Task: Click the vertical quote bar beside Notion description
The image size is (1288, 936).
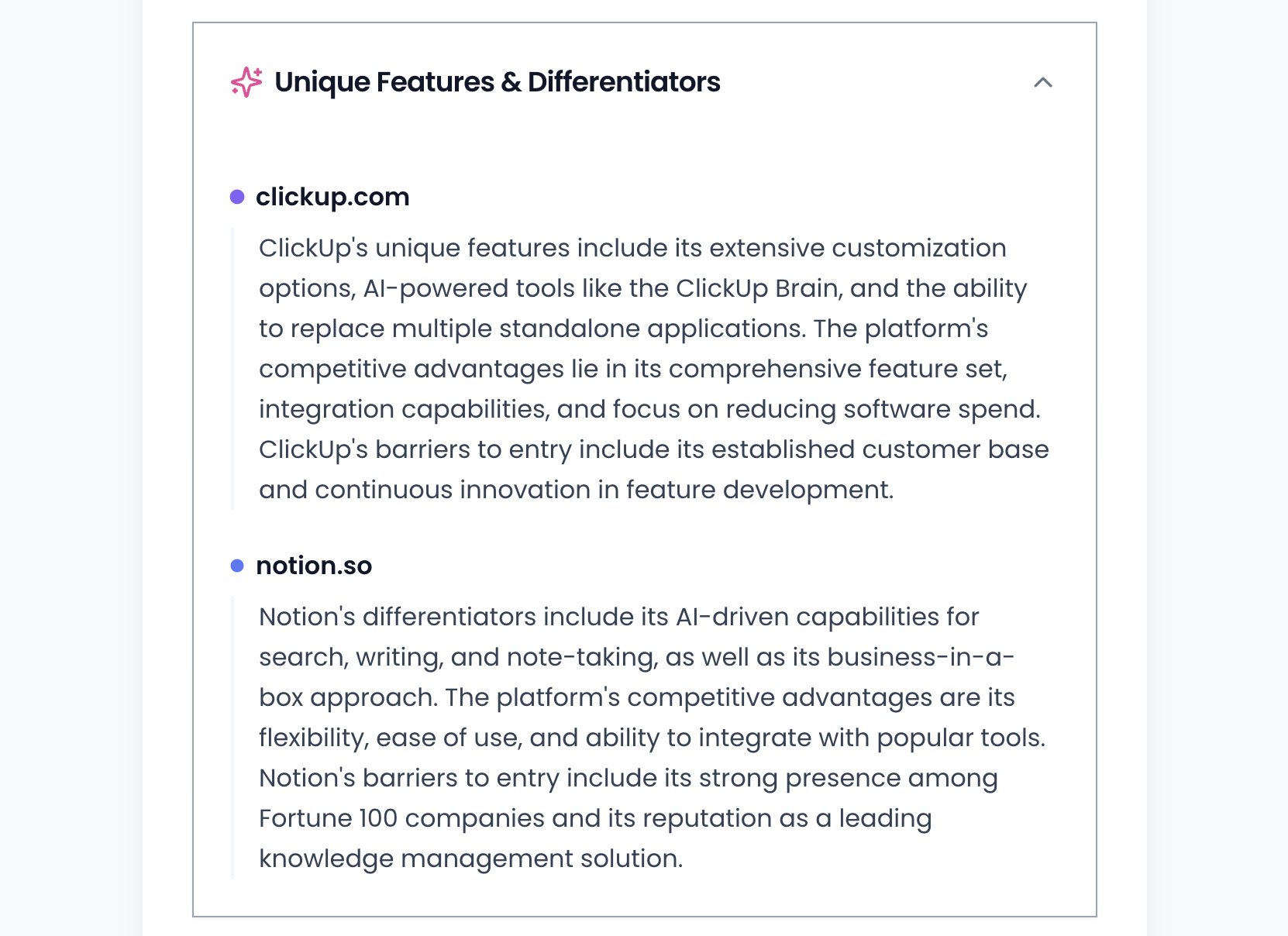Action: tap(232, 738)
